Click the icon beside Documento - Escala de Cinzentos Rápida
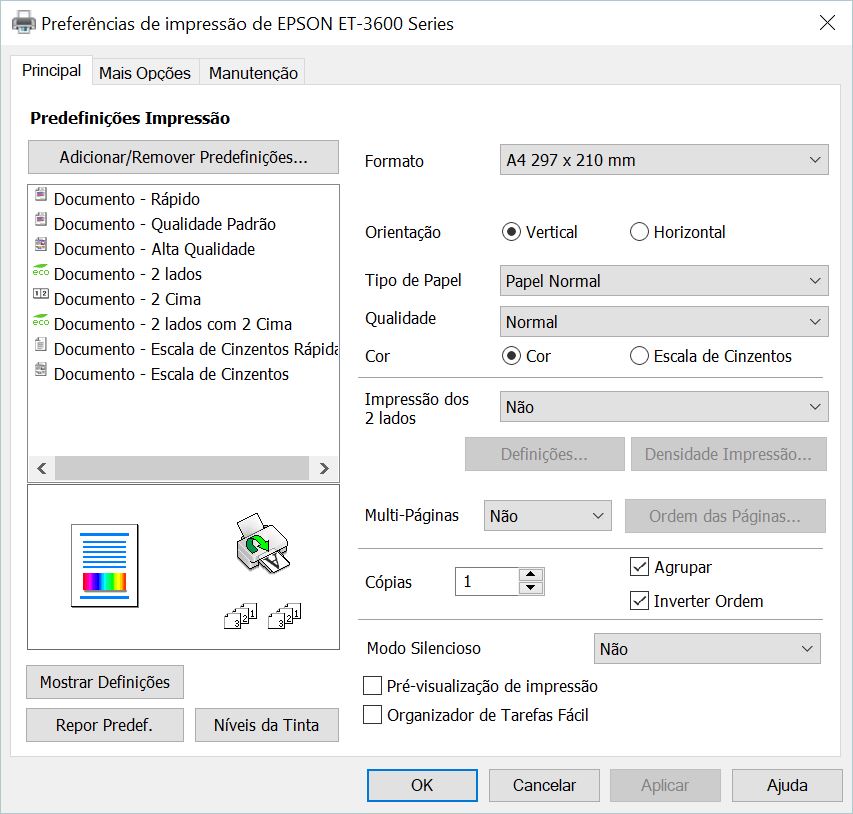Image resolution: width=853 pixels, height=814 pixels. pyautogui.click(x=41, y=344)
